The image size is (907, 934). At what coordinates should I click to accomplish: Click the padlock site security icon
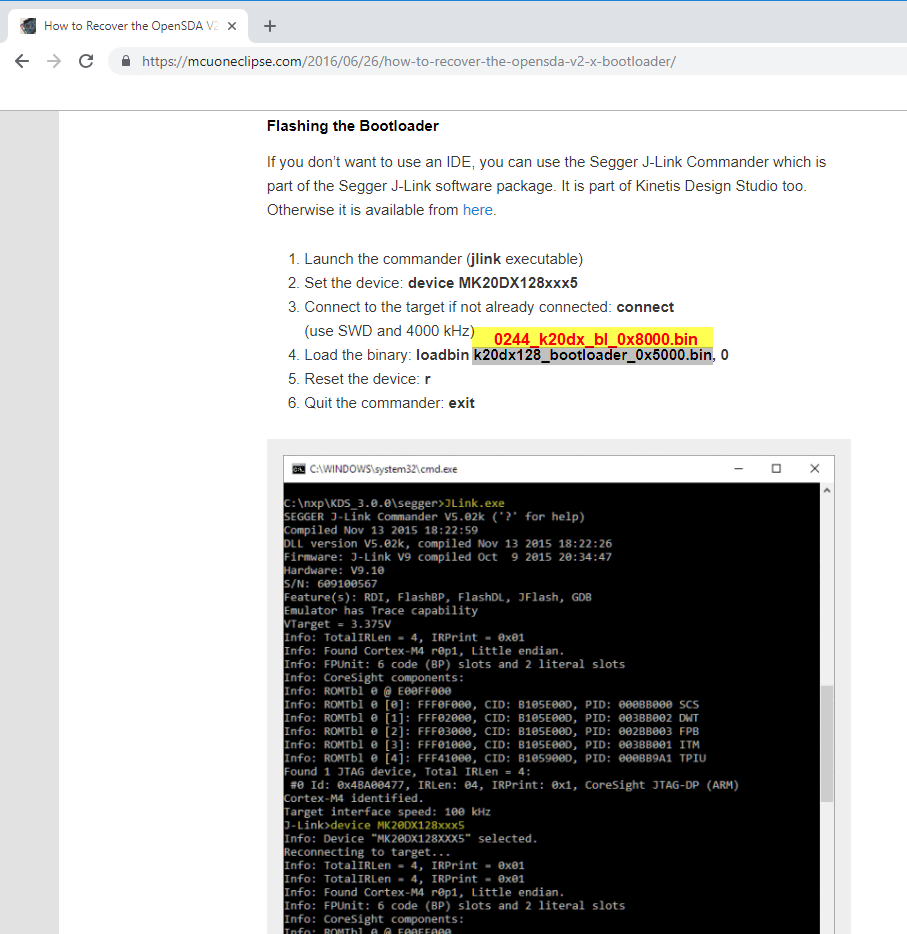[126, 61]
